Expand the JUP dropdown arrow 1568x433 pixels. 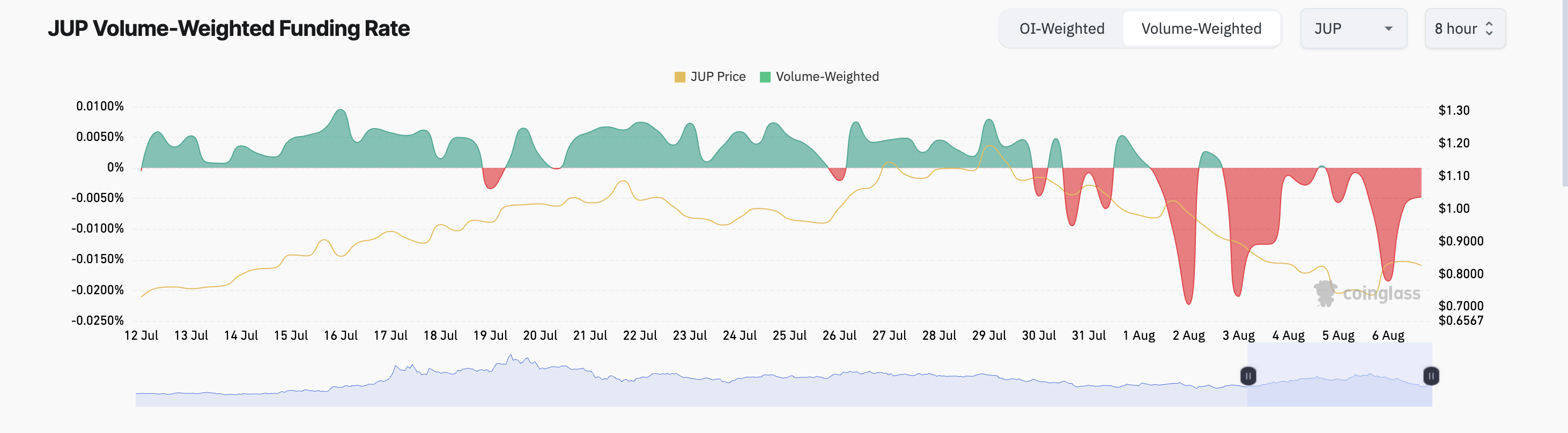pyautogui.click(x=1388, y=28)
